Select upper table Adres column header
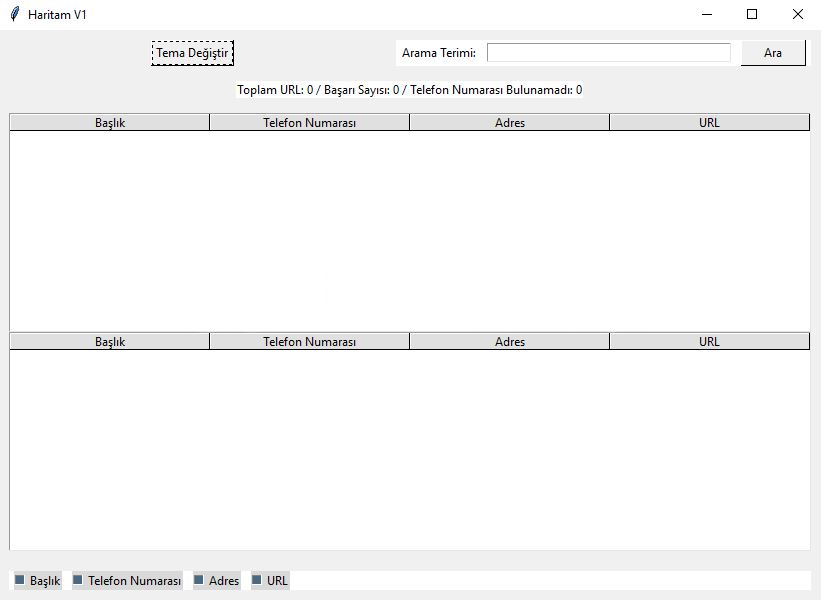821x600 pixels. tap(509, 123)
